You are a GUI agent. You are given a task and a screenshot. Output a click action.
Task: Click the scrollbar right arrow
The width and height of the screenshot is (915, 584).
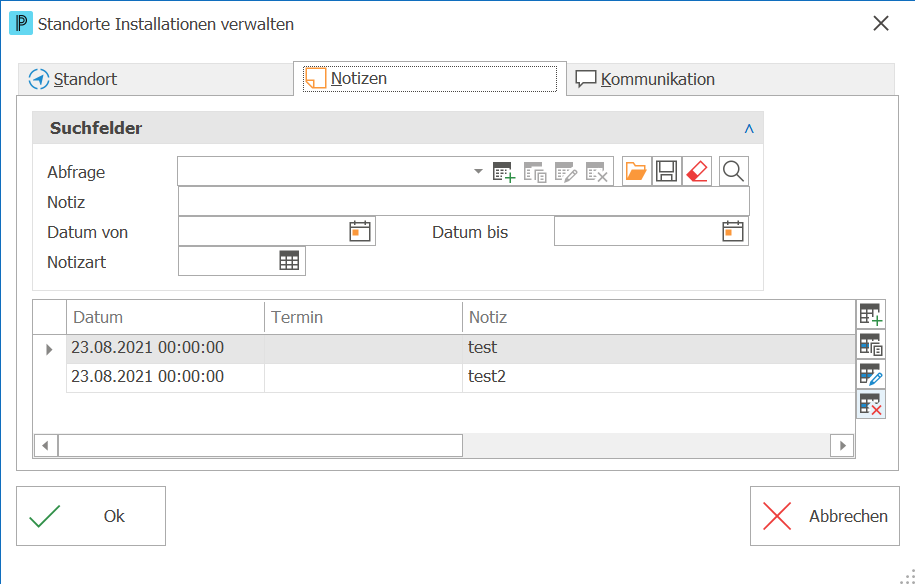pyautogui.click(x=842, y=446)
